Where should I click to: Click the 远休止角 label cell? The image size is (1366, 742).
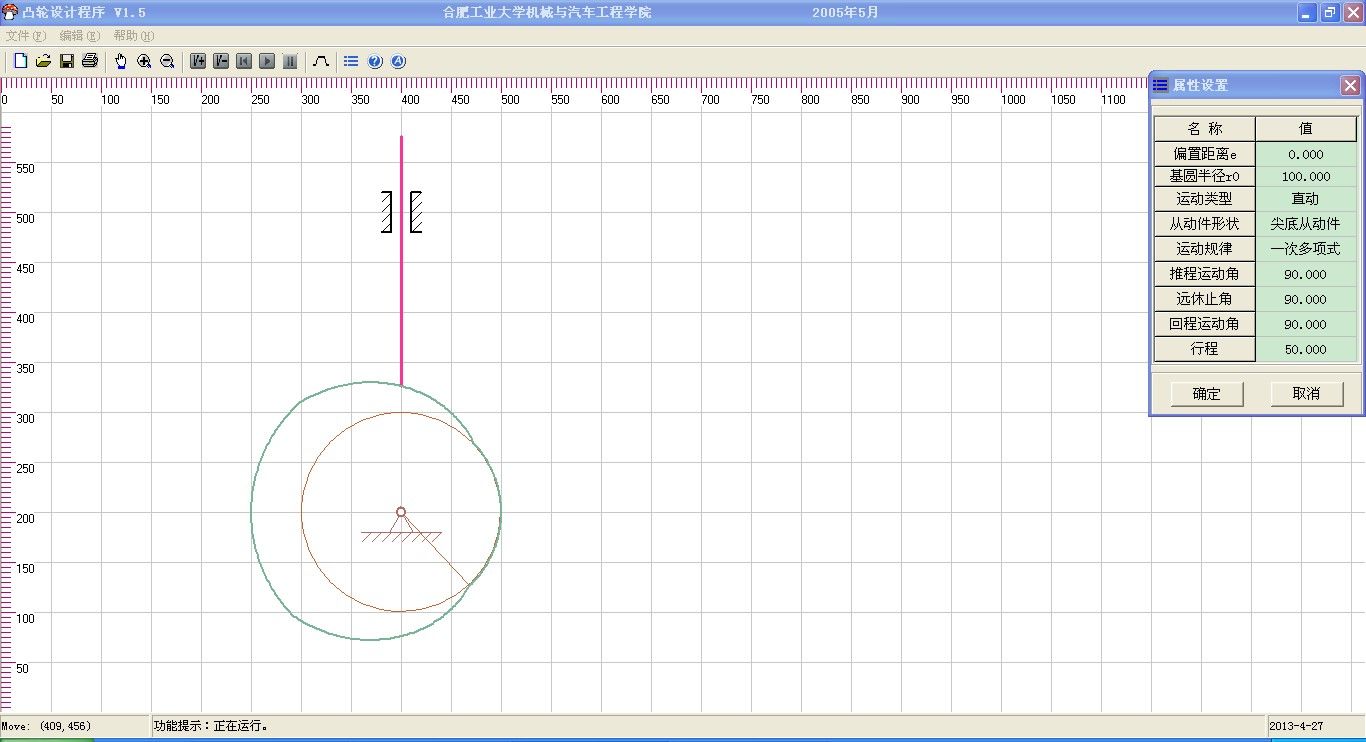(x=1205, y=299)
